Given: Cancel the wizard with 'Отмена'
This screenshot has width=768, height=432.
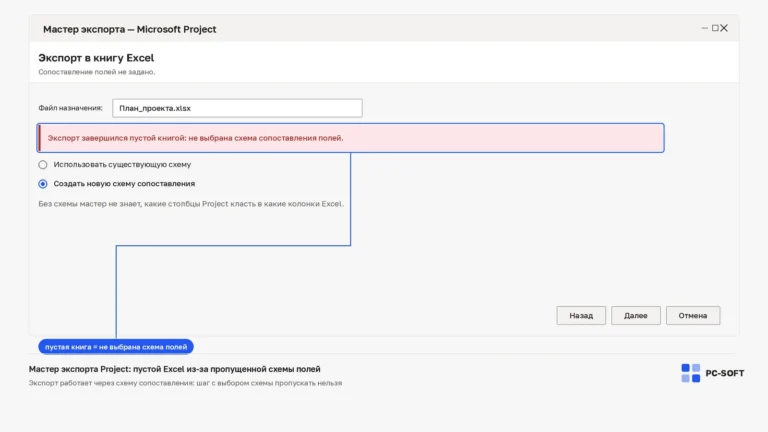Looking at the screenshot, I should pos(693,315).
